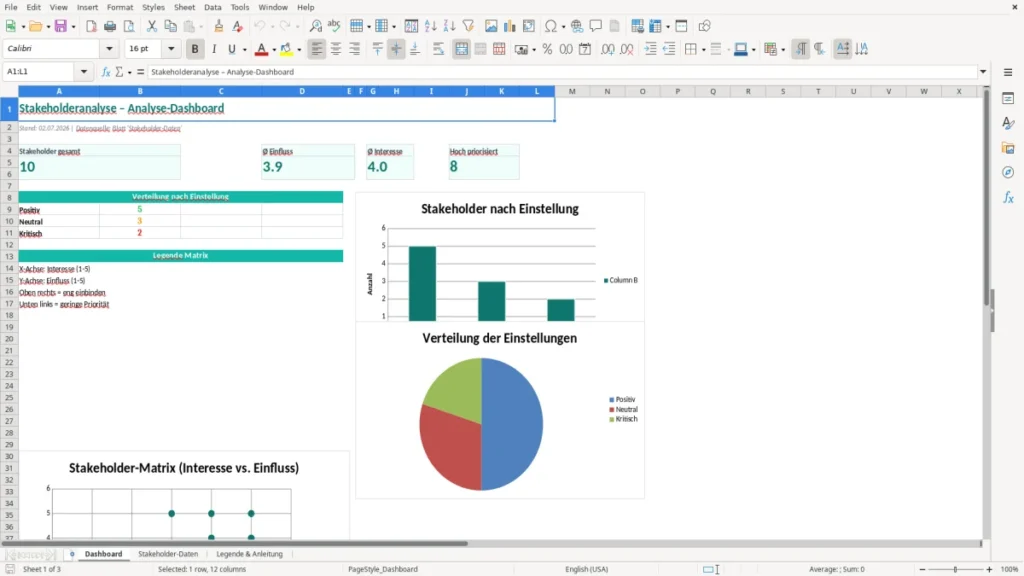Switch to Stakeholder-Daten sheet tab
This screenshot has height=576, width=1024.
click(168, 554)
